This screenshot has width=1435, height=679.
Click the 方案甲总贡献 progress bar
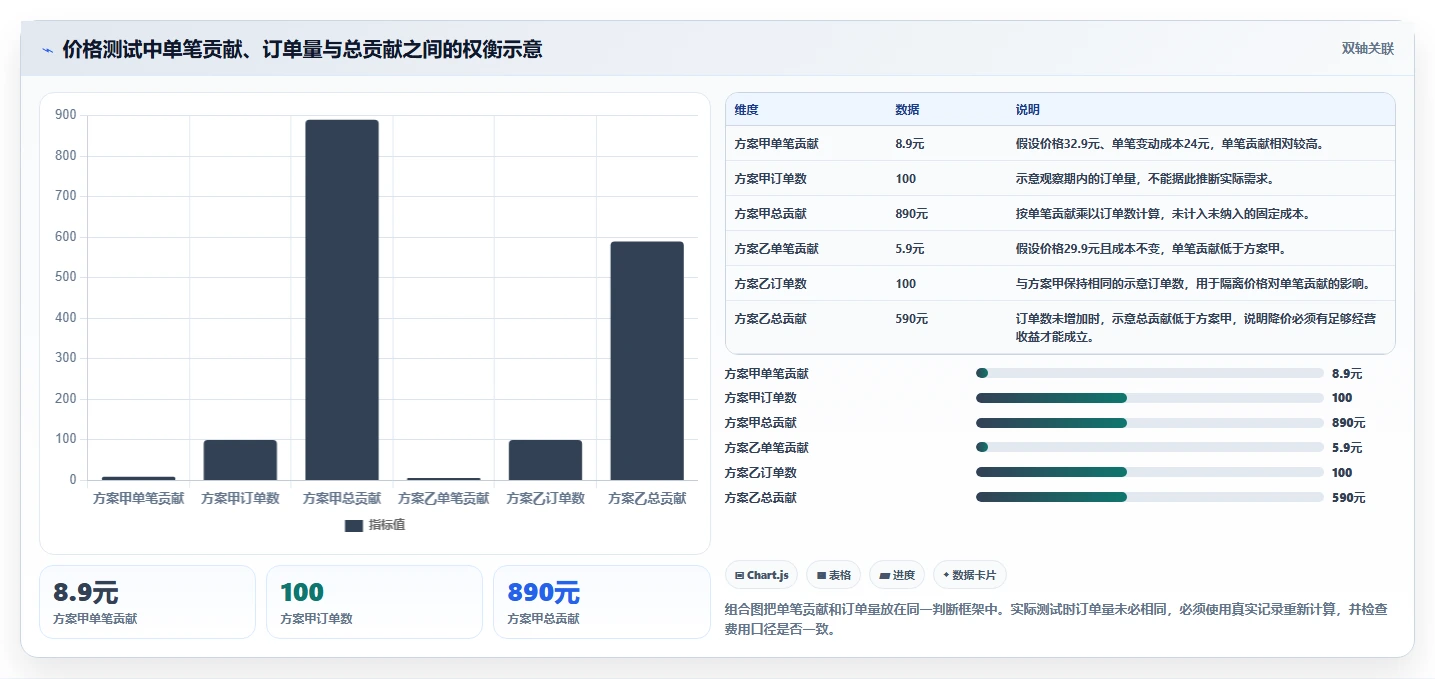tap(1150, 423)
